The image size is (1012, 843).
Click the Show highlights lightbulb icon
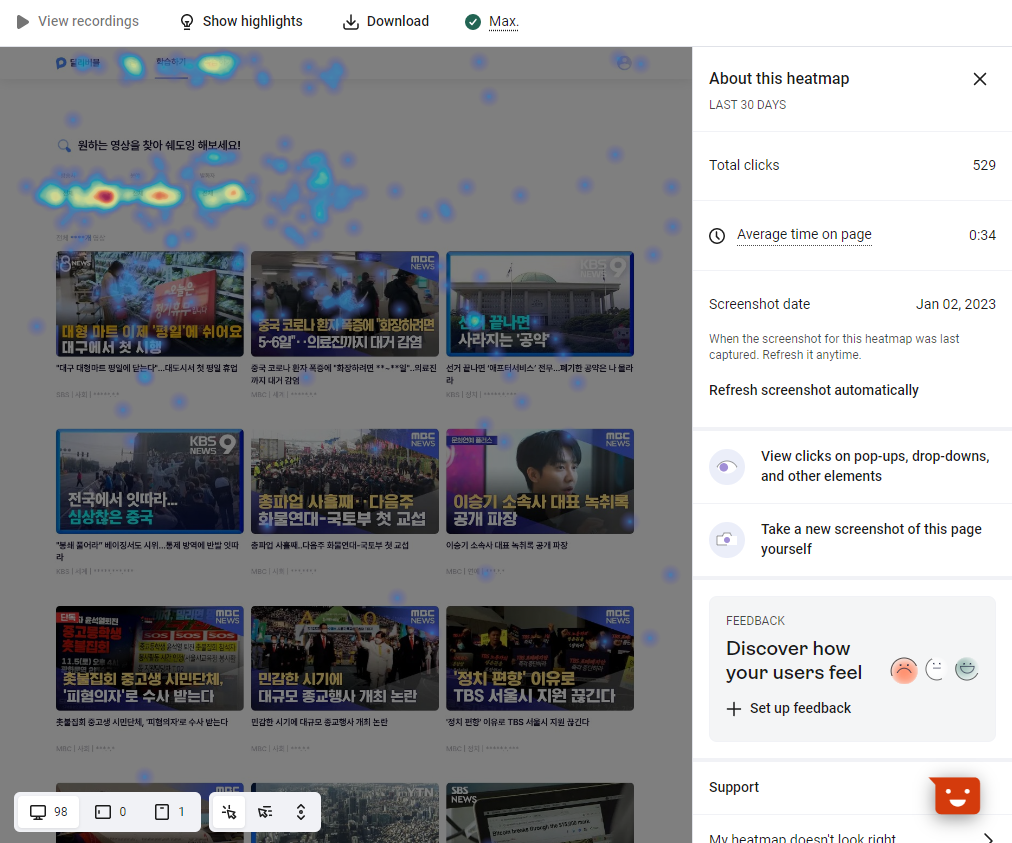187,22
